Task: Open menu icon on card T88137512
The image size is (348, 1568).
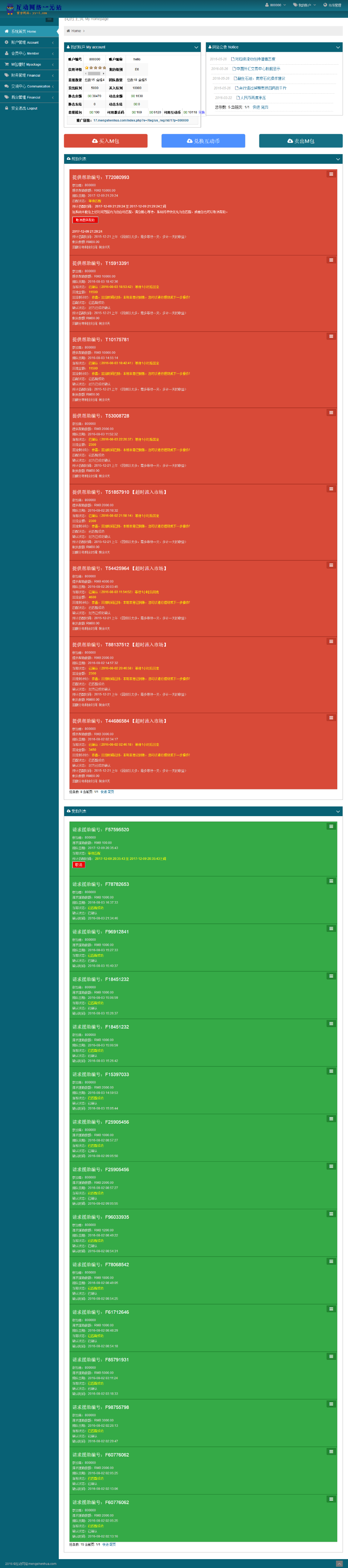Action: point(331,641)
